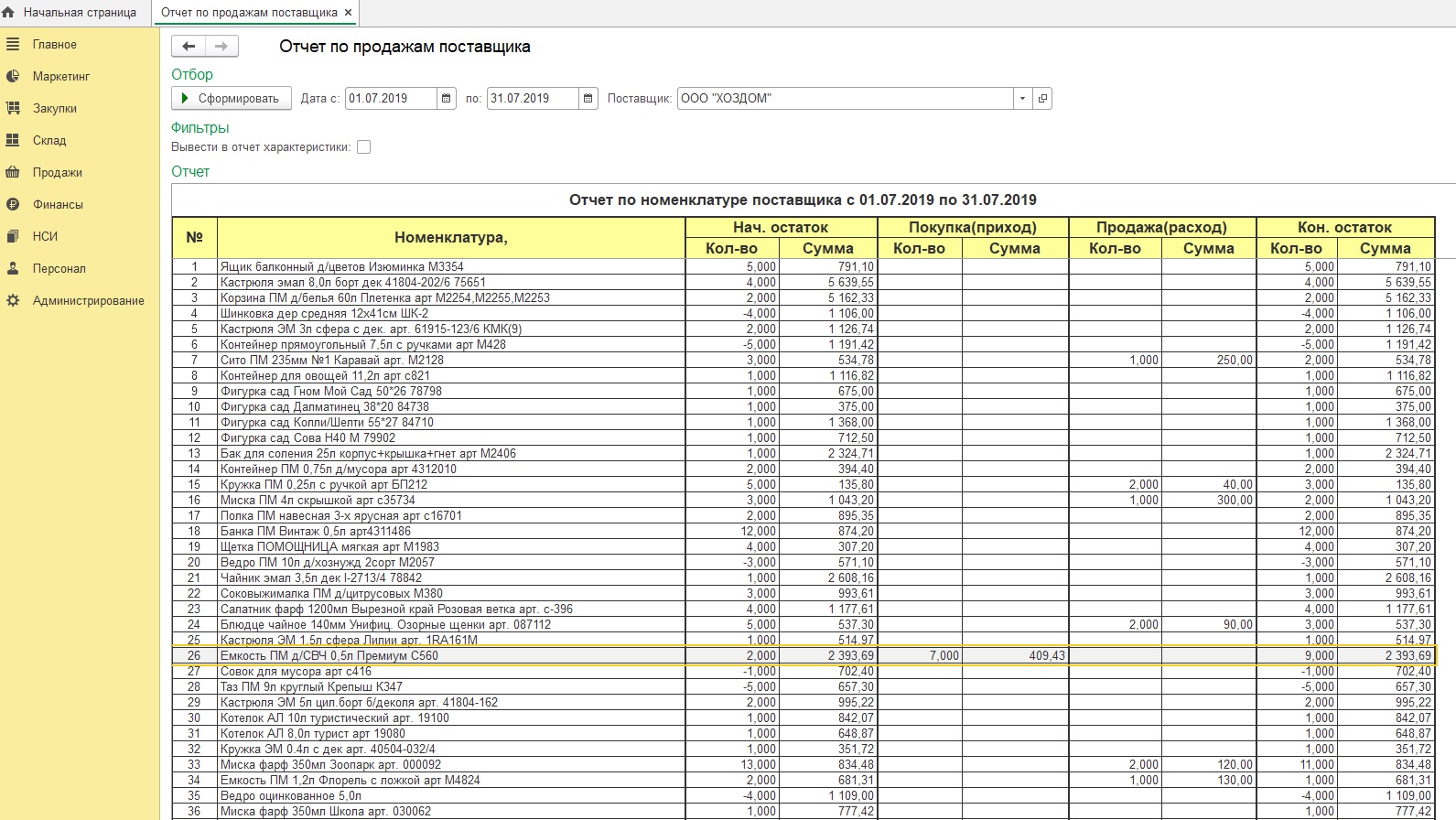The image size is (1456, 820).
Task: Open the Маркетинг section
Action: pos(61,76)
